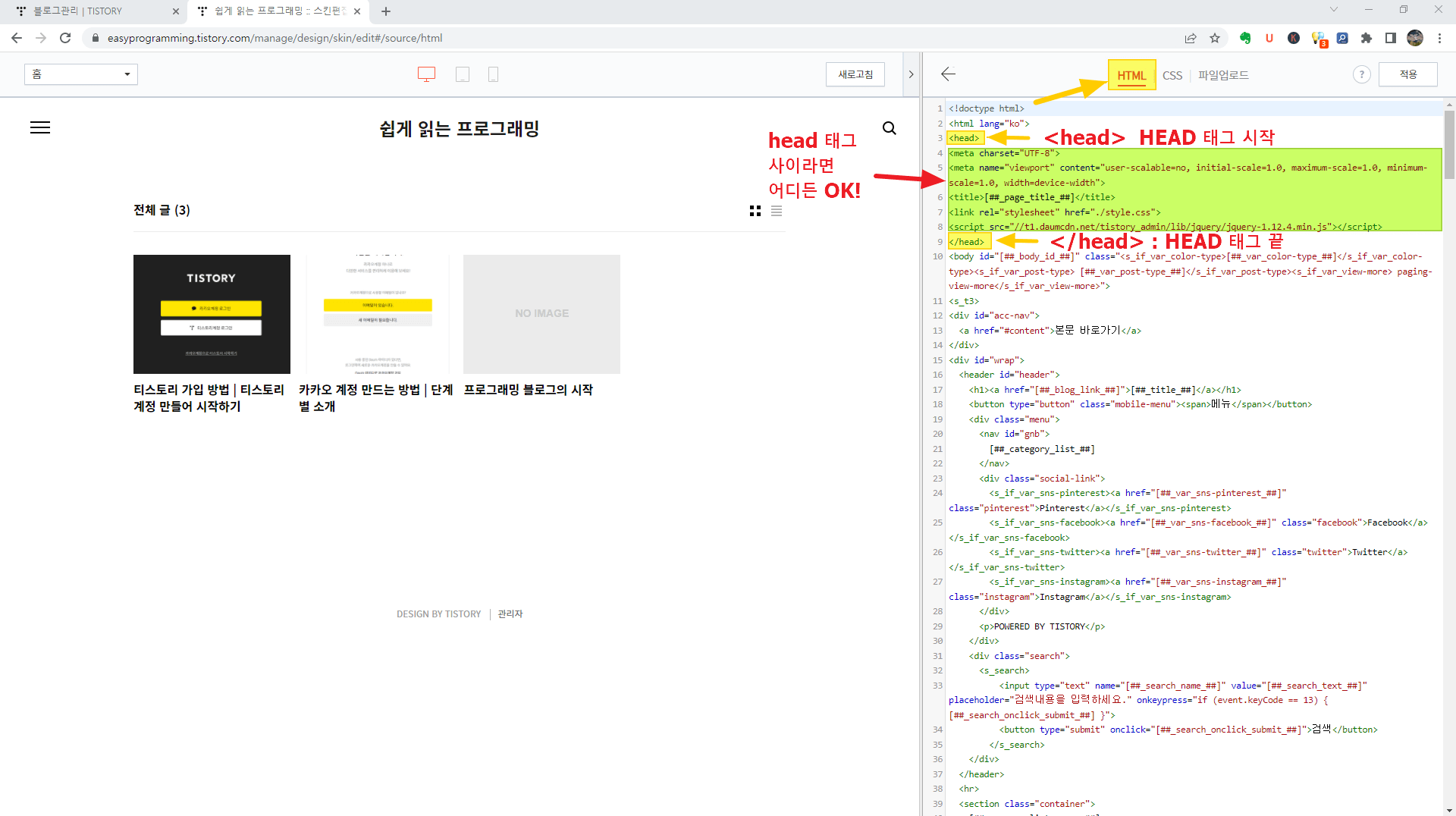Open the tab search chevron in the title bar
Viewport: 1456px width, 816px height.
[1333, 9]
